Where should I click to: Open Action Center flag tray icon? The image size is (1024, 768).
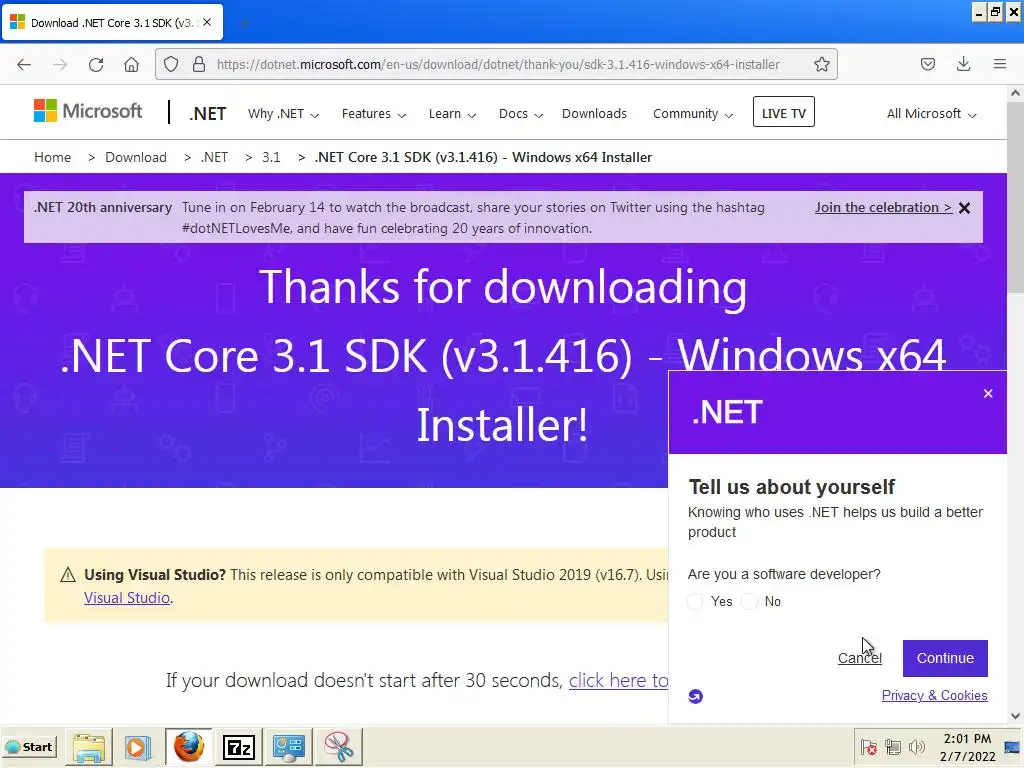click(x=868, y=747)
